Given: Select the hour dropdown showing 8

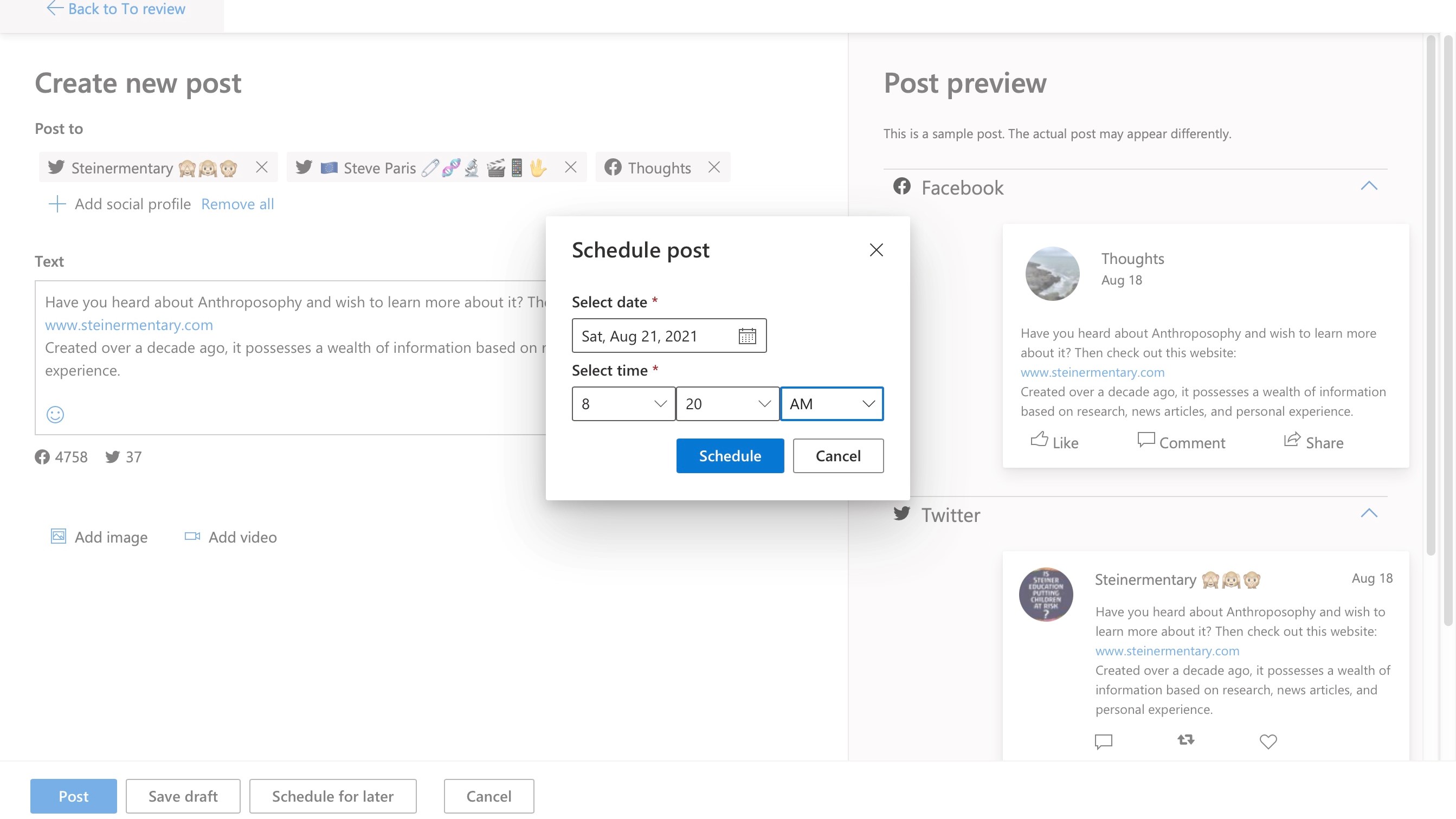Looking at the screenshot, I should (x=622, y=403).
